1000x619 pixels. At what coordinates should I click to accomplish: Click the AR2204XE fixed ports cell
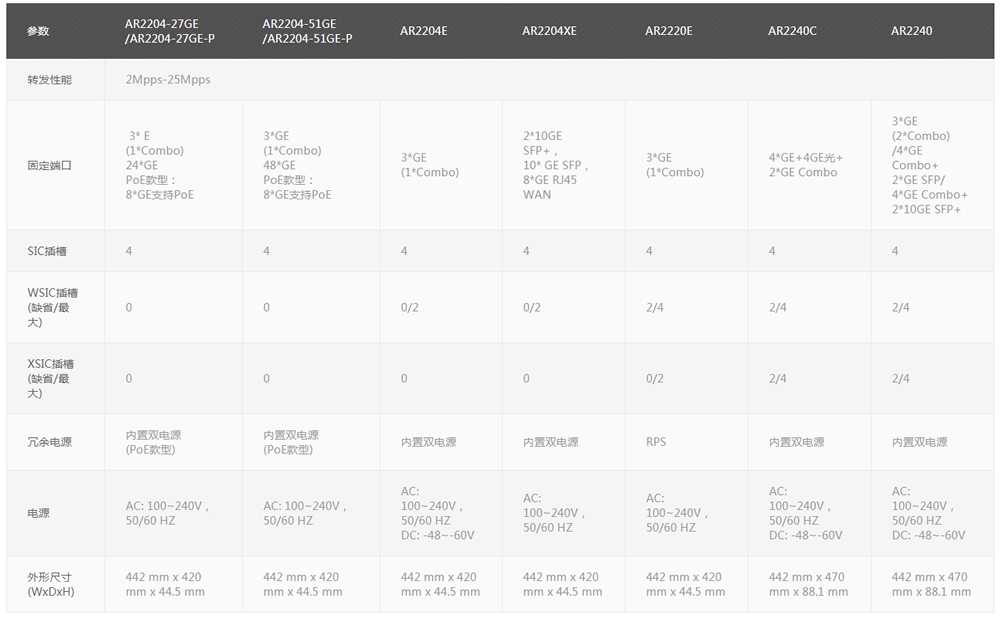click(x=556, y=165)
